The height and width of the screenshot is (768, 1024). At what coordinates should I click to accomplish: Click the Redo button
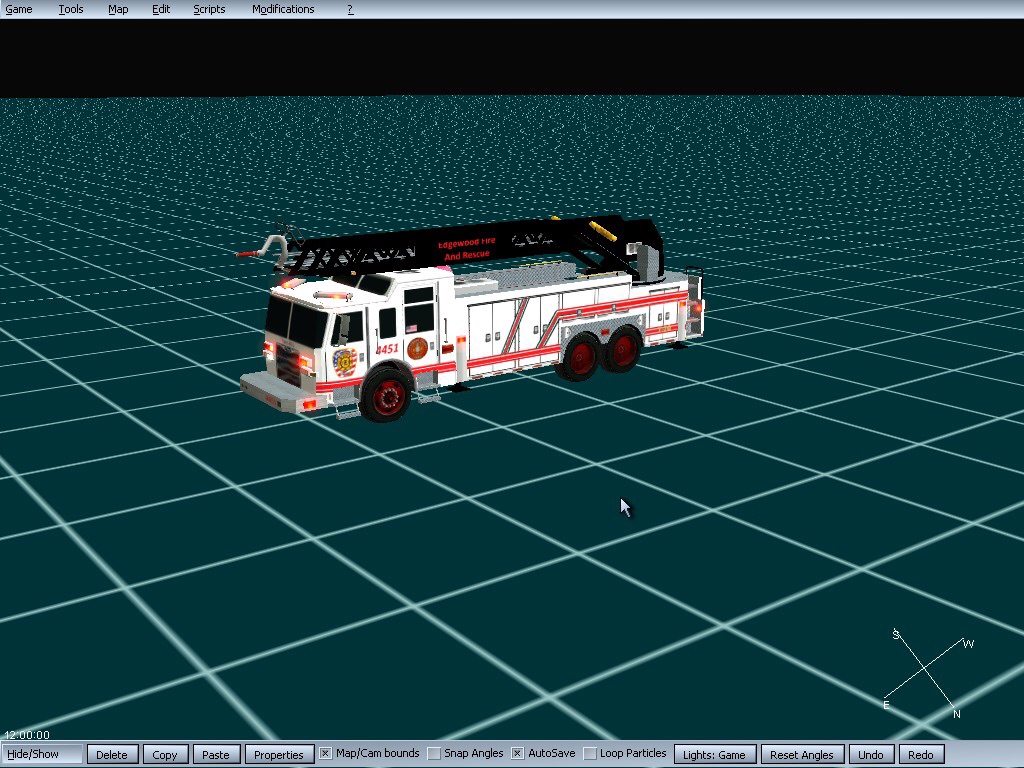pyautogui.click(x=921, y=754)
